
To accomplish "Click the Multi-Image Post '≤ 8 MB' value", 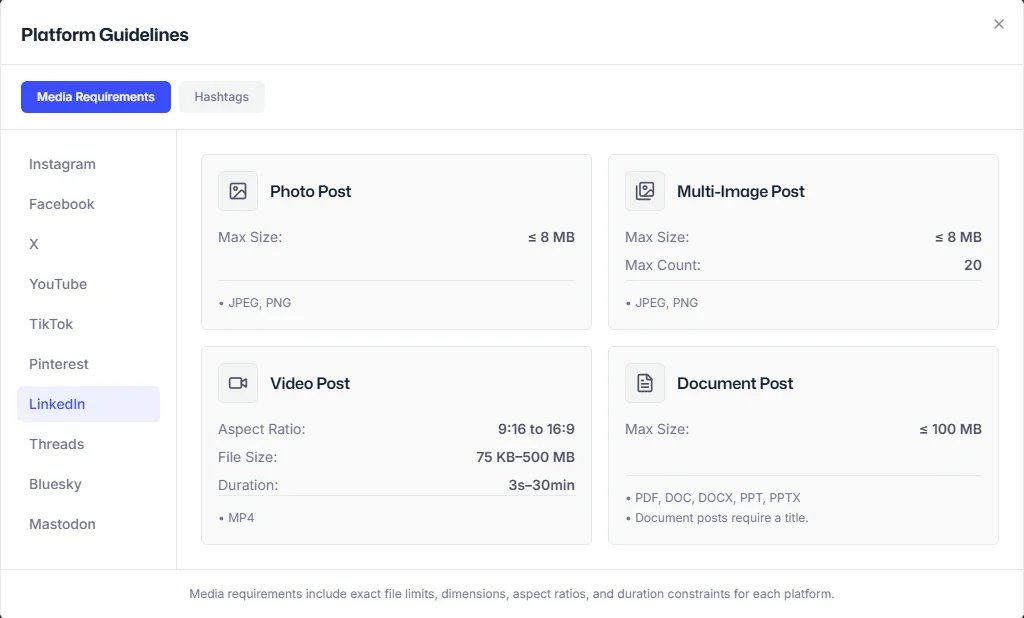I will [959, 237].
